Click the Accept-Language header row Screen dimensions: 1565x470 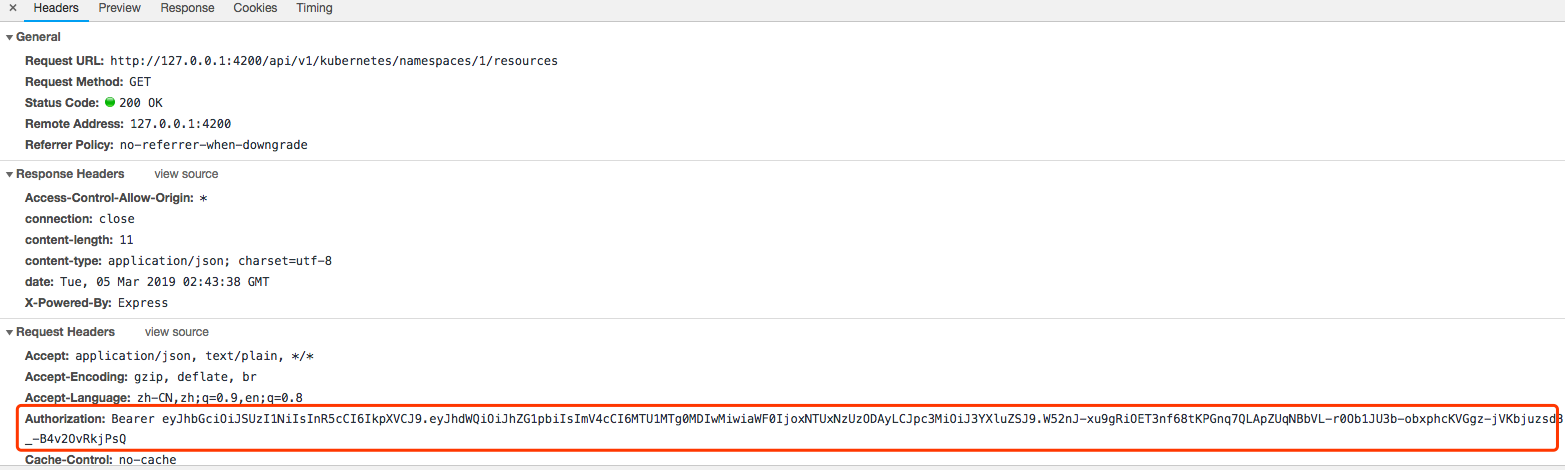(164, 398)
